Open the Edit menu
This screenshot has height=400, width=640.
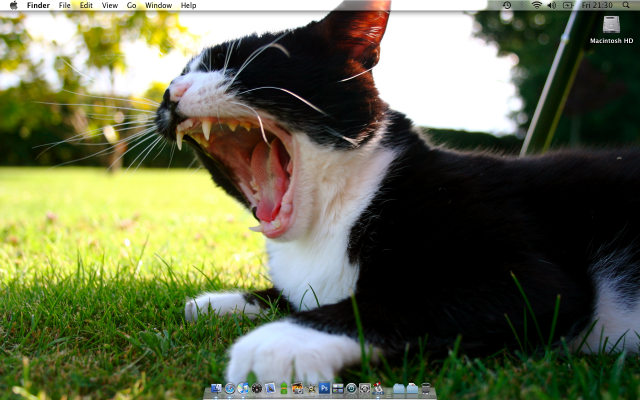pyautogui.click(x=86, y=5)
